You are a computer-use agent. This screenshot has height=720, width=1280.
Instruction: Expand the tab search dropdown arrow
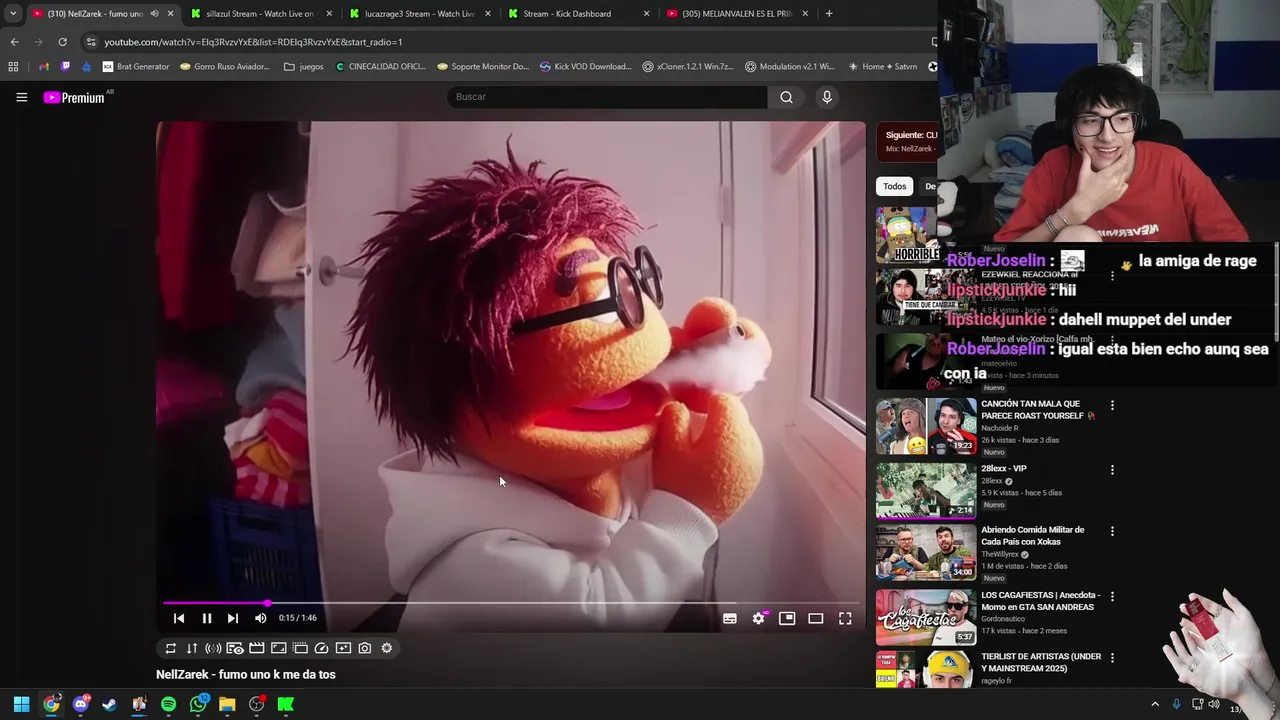pos(13,14)
